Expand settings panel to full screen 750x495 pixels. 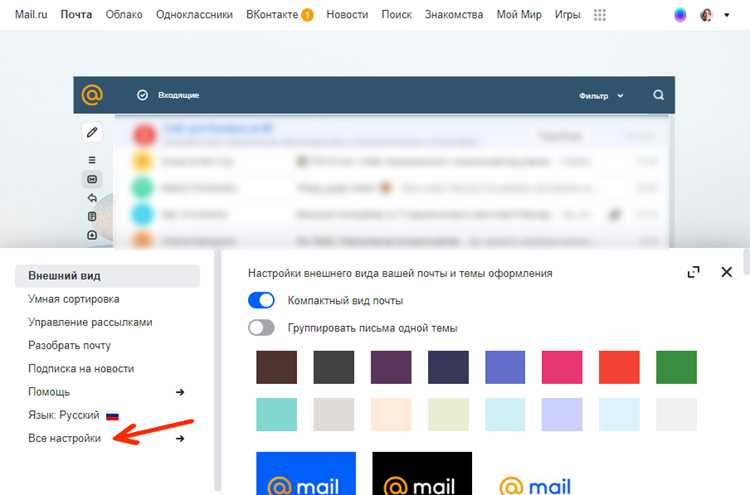pyautogui.click(x=694, y=272)
